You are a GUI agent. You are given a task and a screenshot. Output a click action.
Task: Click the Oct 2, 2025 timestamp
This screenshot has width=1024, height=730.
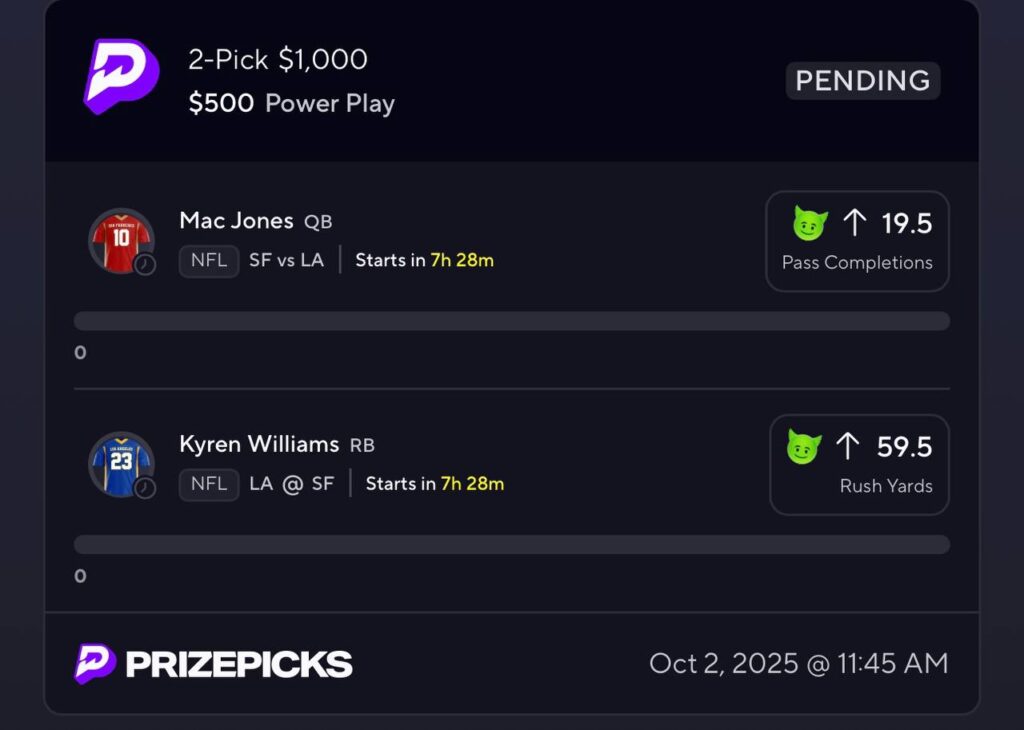click(x=798, y=663)
